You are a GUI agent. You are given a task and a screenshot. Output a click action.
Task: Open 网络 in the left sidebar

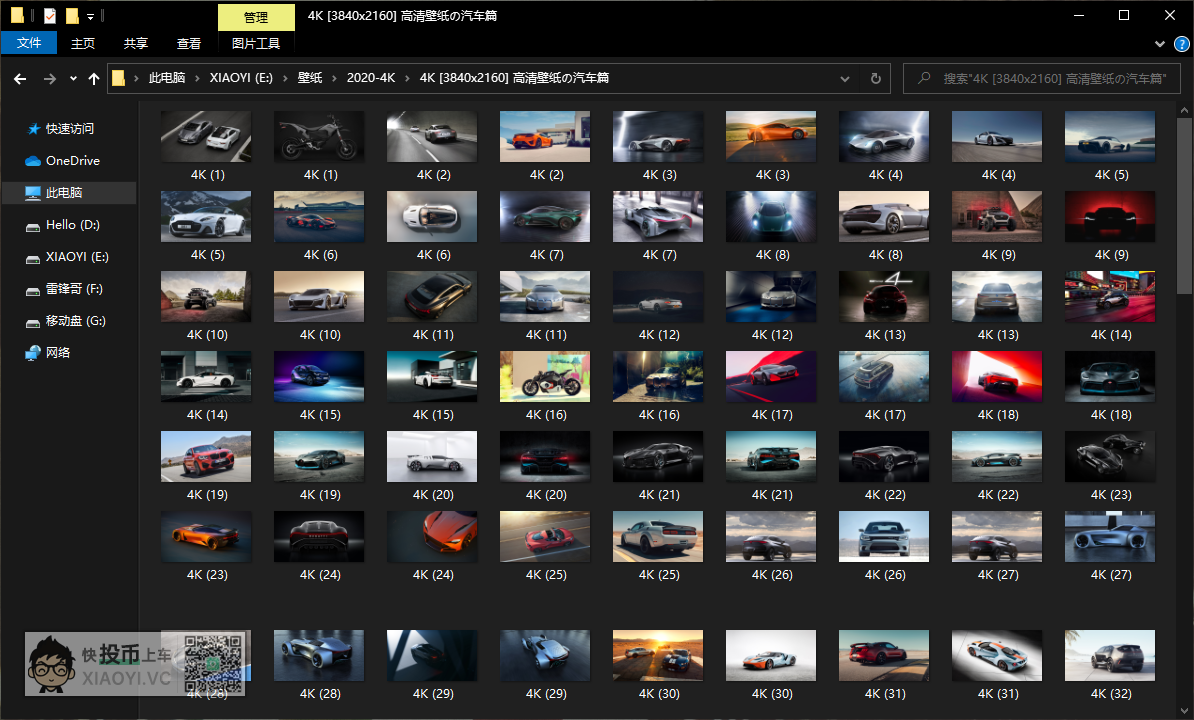(58, 353)
